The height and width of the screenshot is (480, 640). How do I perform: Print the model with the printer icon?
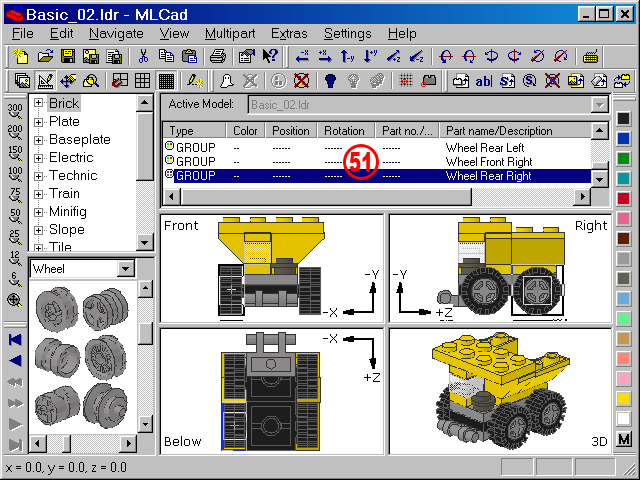pyautogui.click(x=218, y=56)
